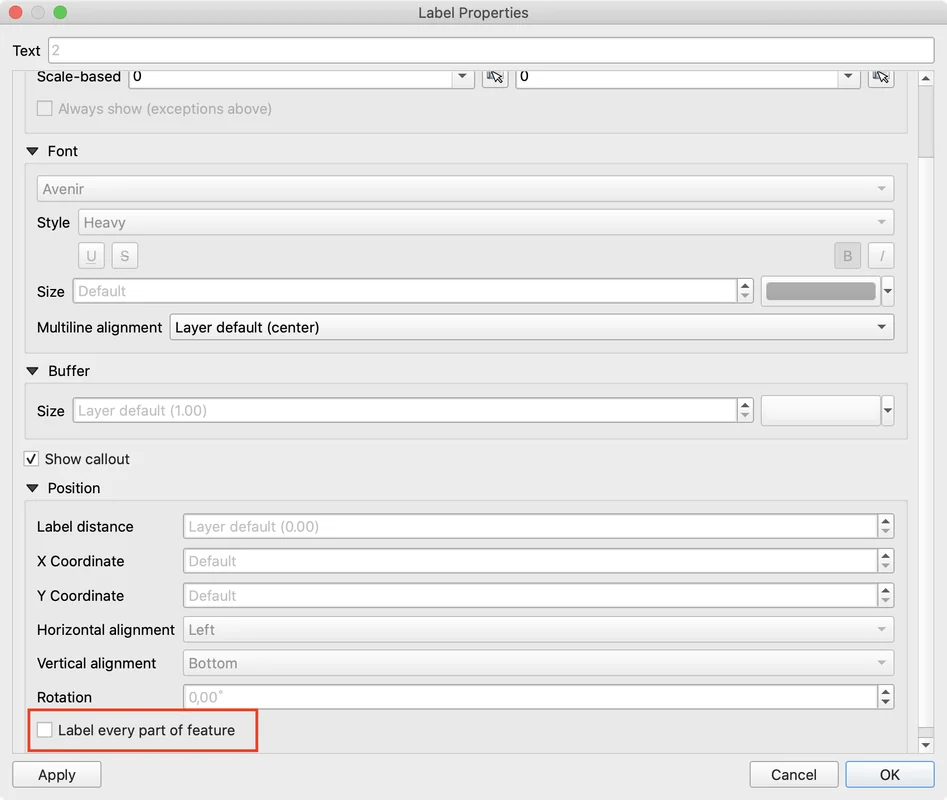Screen dimensions: 947x800
Task: Click the map-scale picker icon for maximum scale
Action: [880, 77]
